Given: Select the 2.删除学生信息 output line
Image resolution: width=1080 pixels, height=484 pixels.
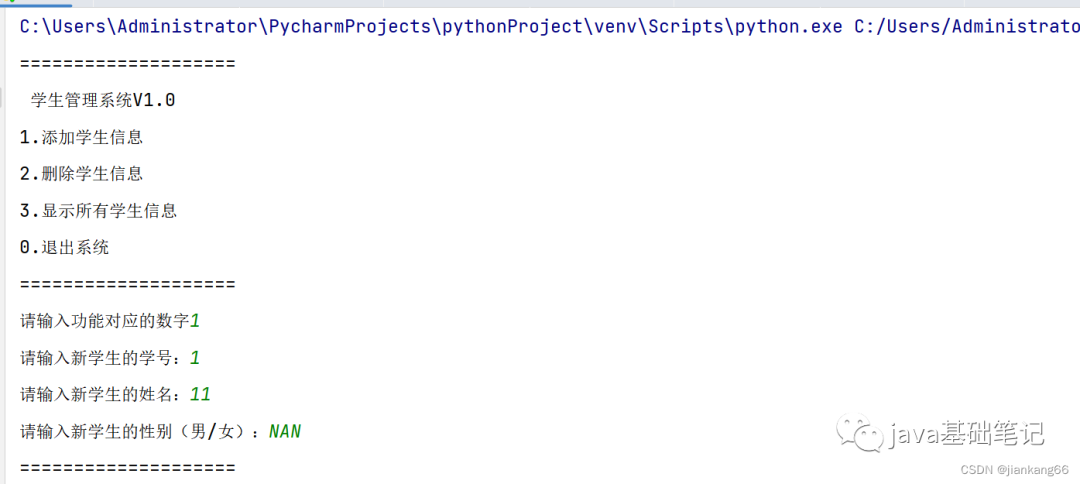Looking at the screenshot, I should pyautogui.click(x=81, y=173).
